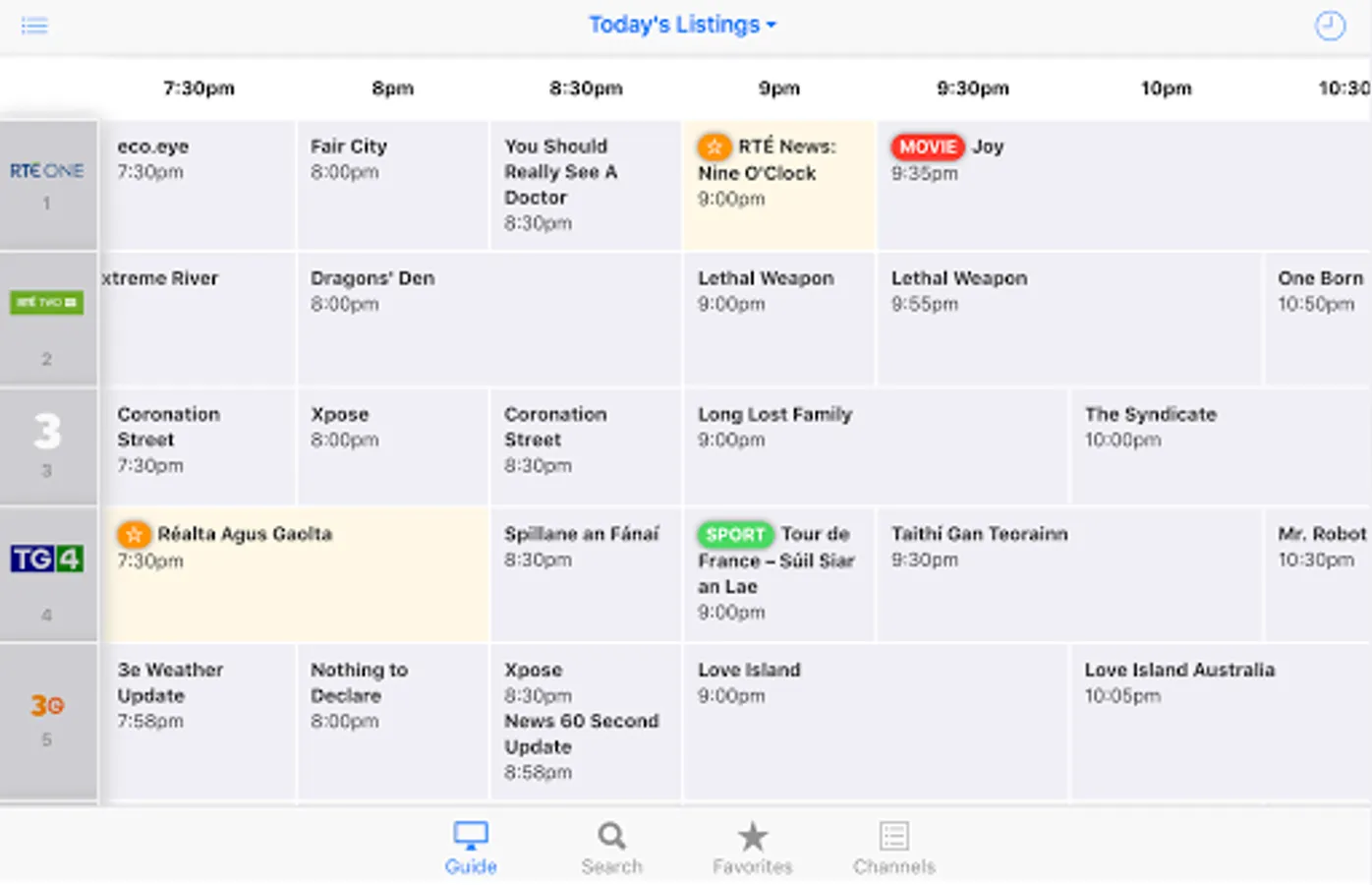The height and width of the screenshot is (885, 1372).
Task: Click the clock icon to jump to current time
Action: pyautogui.click(x=1329, y=26)
